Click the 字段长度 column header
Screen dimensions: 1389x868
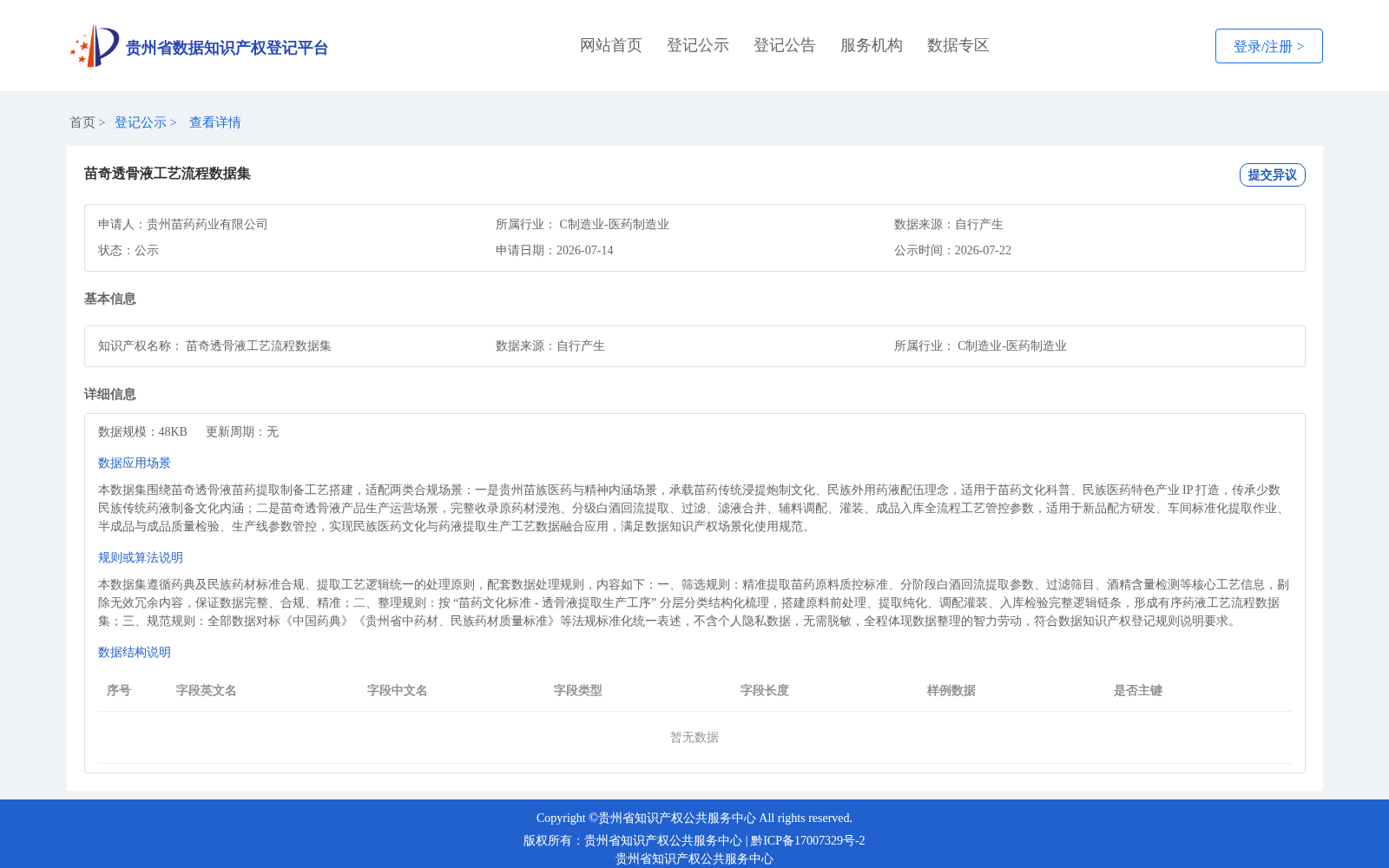765,690
